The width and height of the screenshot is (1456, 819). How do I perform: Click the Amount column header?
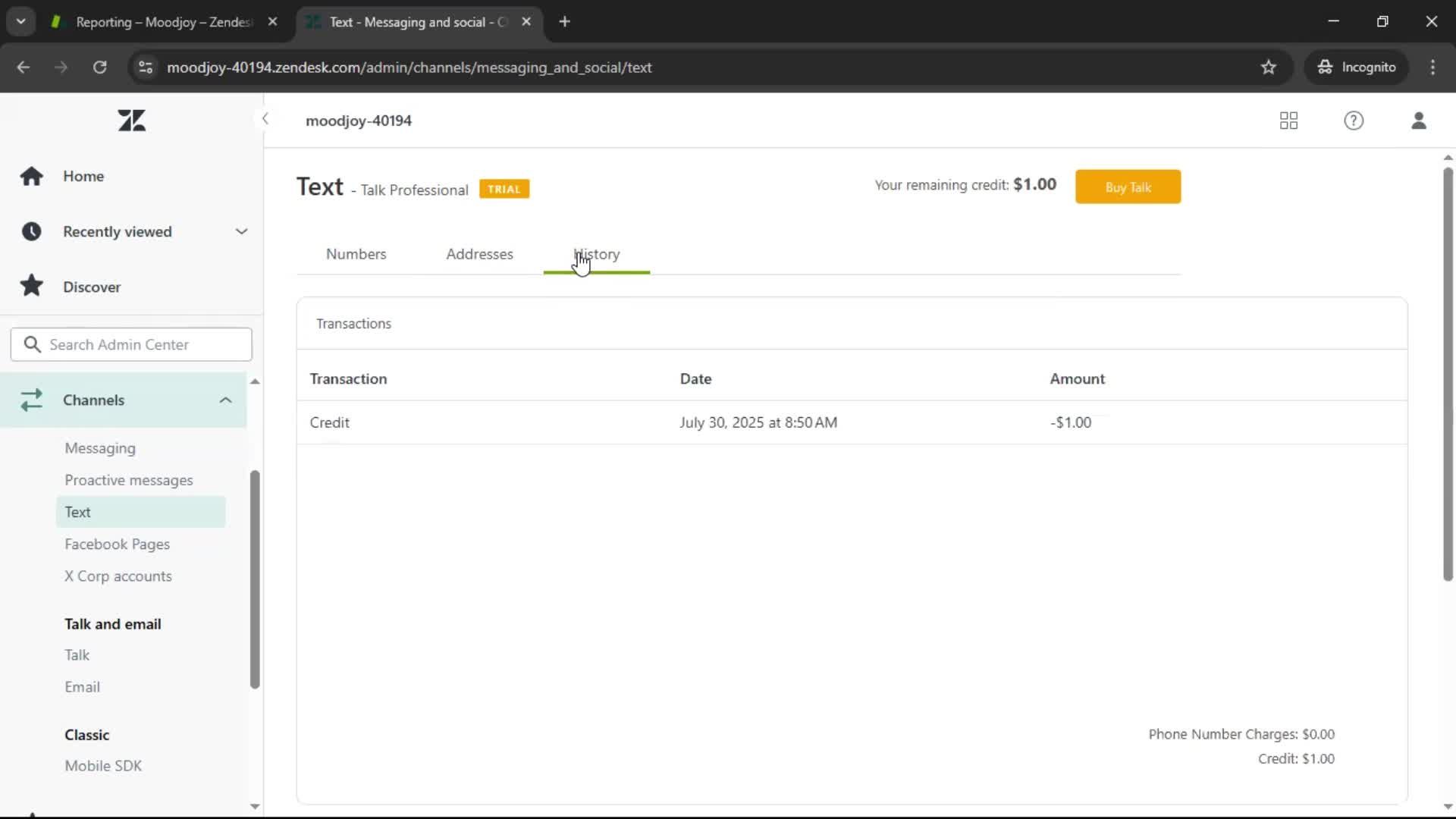coord(1077,378)
